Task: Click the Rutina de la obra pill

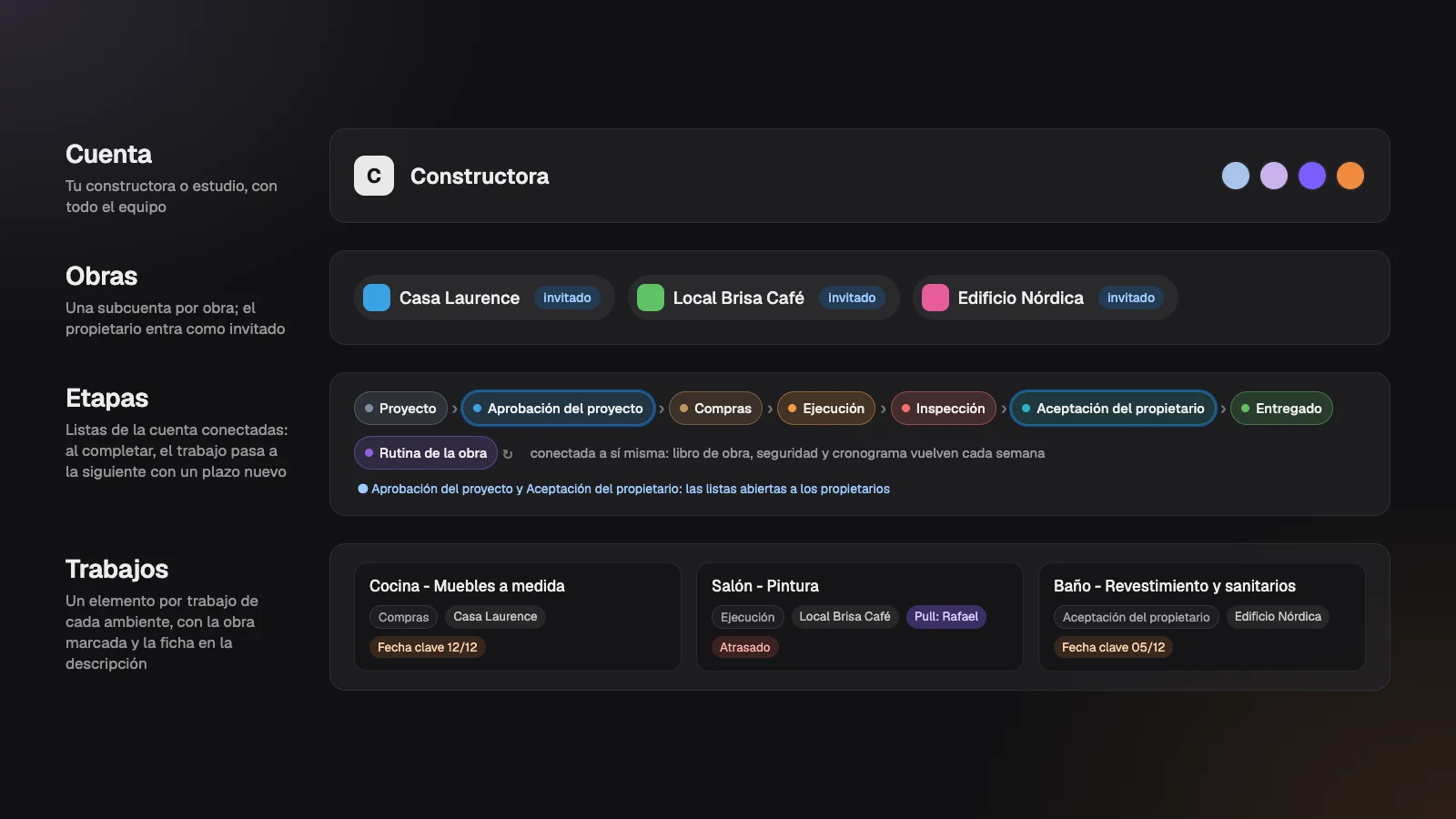Action: [426, 453]
